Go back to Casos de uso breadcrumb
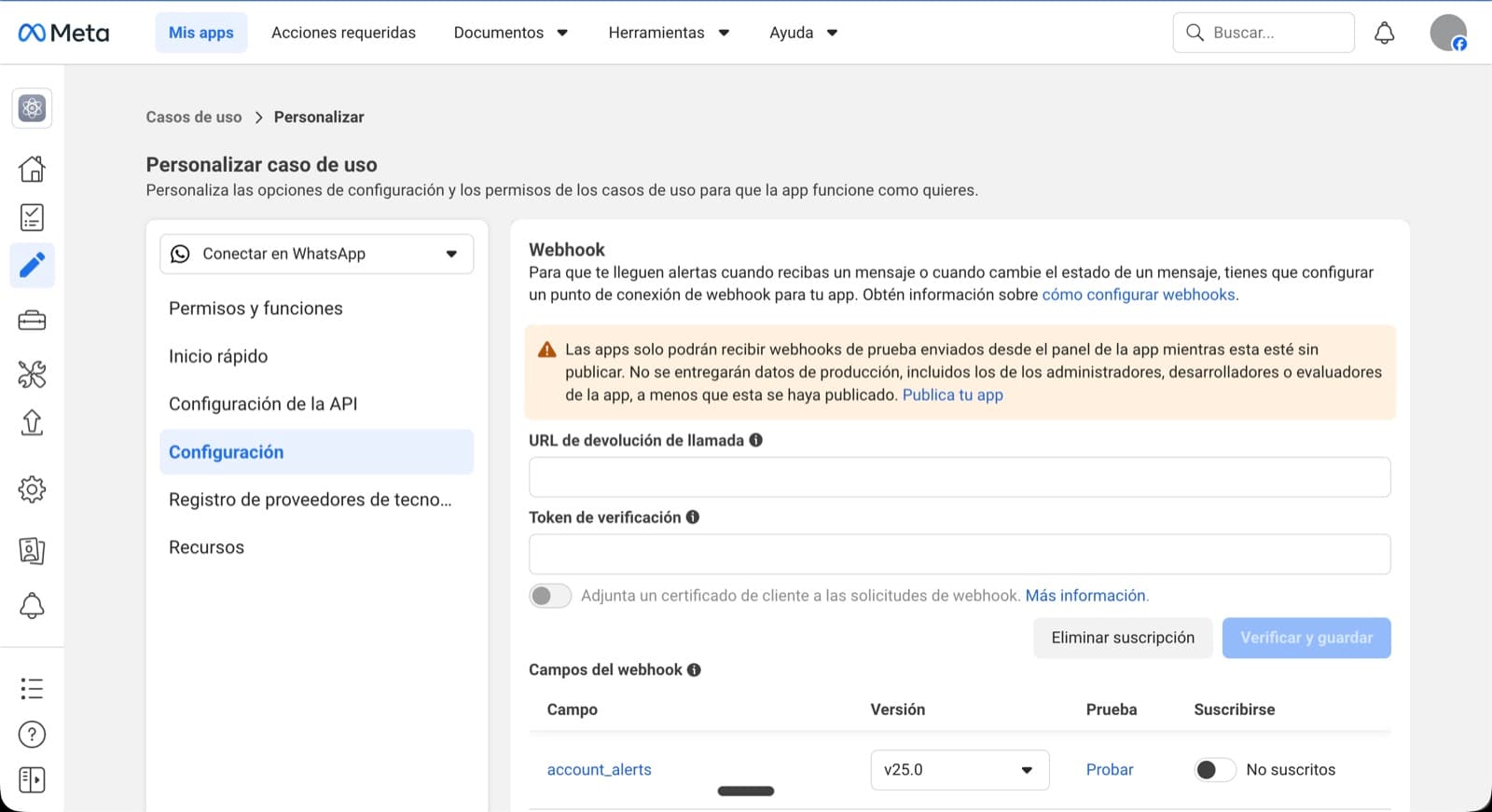 point(194,117)
